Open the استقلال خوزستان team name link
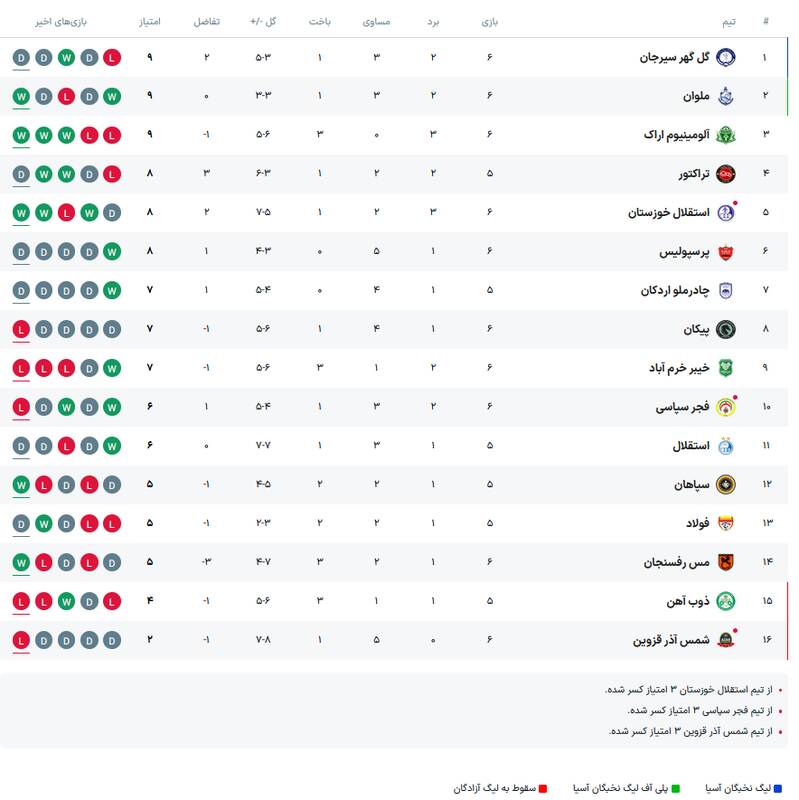Viewport: 799px width, 800px height. 668,213
